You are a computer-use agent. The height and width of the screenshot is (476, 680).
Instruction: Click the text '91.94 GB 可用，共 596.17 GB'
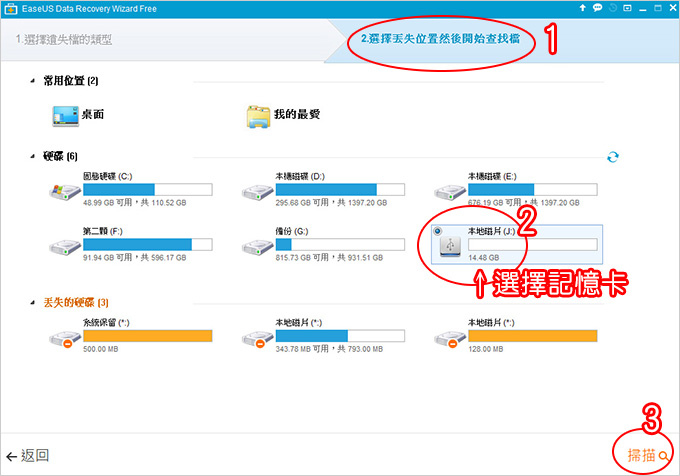pyautogui.click(x=134, y=258)
